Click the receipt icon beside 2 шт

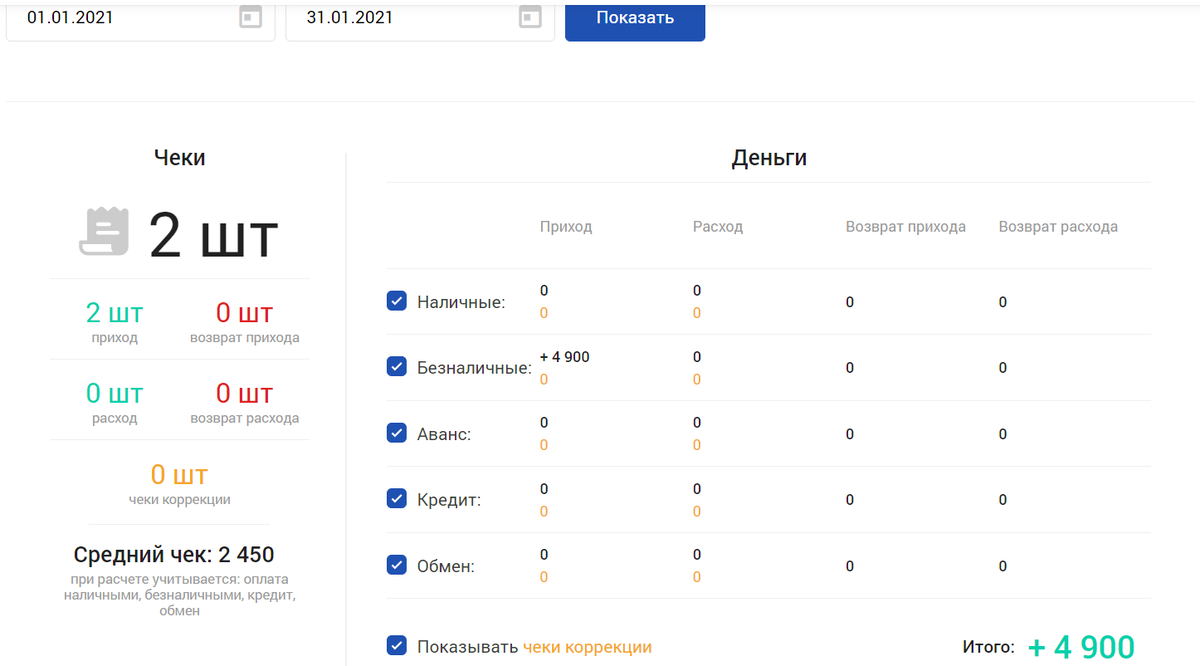(104, 232)
